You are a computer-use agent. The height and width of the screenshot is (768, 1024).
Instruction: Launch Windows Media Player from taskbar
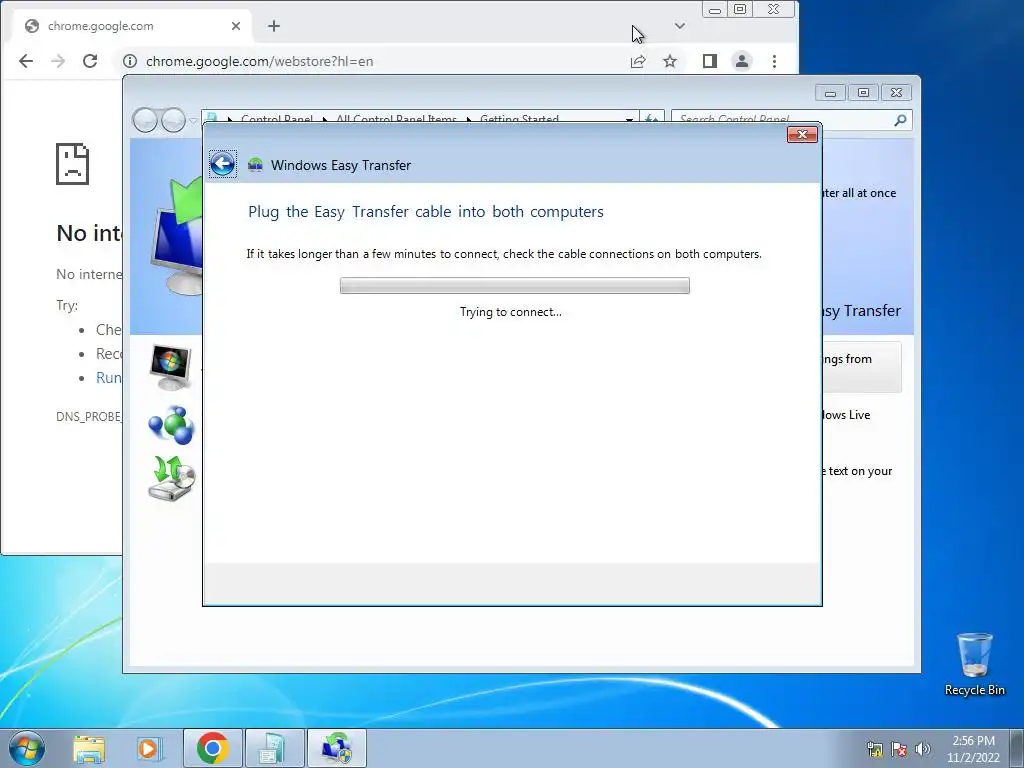pos(148,748)
